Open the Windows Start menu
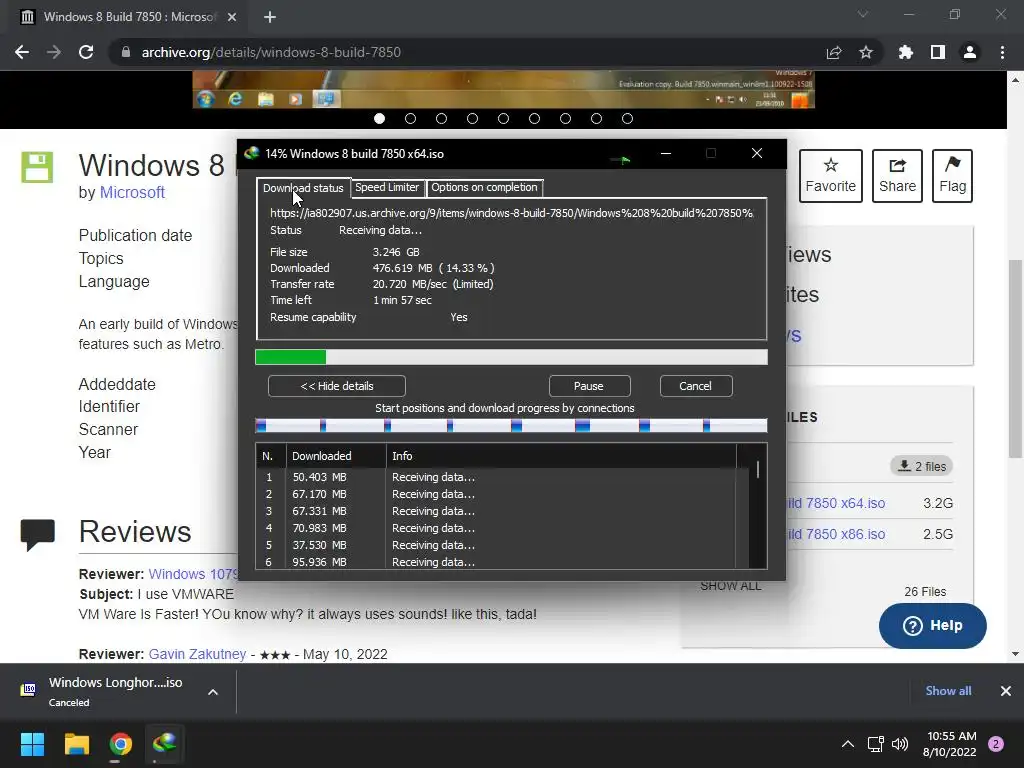This screenshot has width=1024, height=768. (32, 744)
